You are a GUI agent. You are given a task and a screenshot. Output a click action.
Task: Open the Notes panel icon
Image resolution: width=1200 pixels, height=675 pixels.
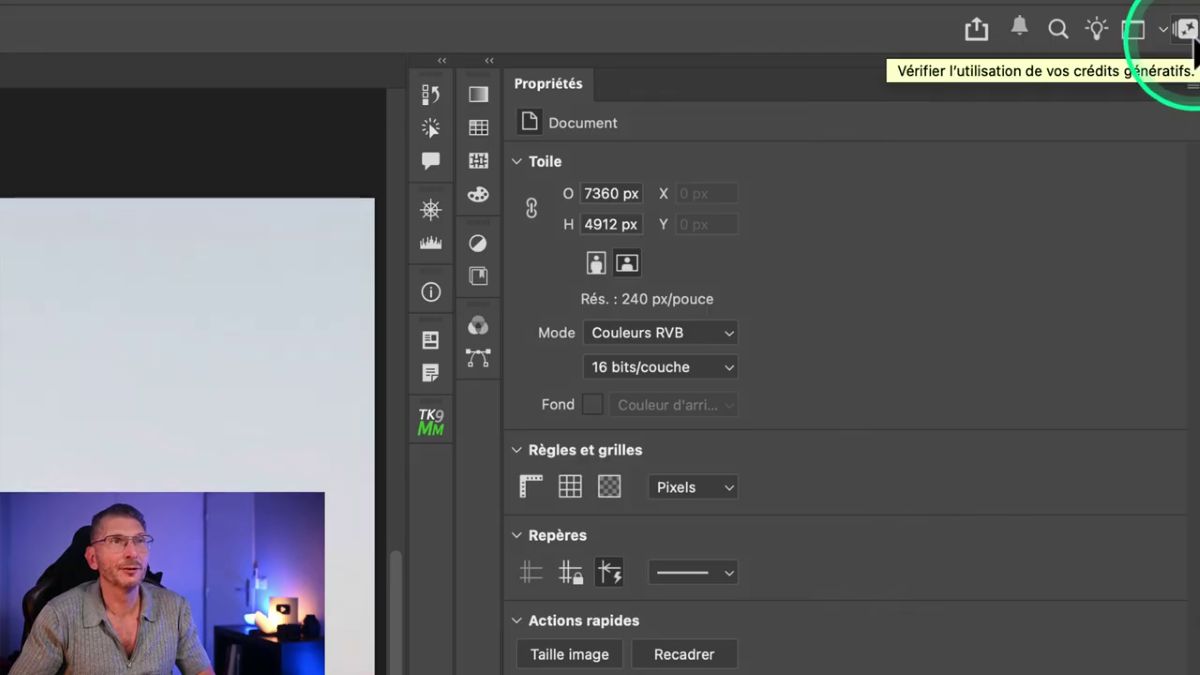point(431,373)
